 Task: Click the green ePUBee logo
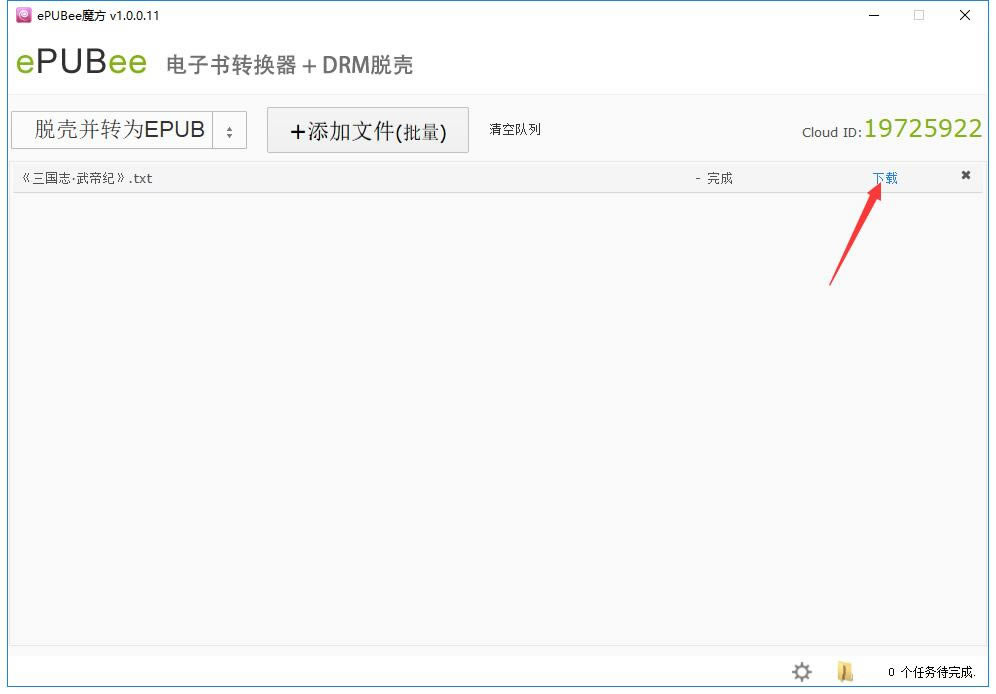[x=80, y=62]
